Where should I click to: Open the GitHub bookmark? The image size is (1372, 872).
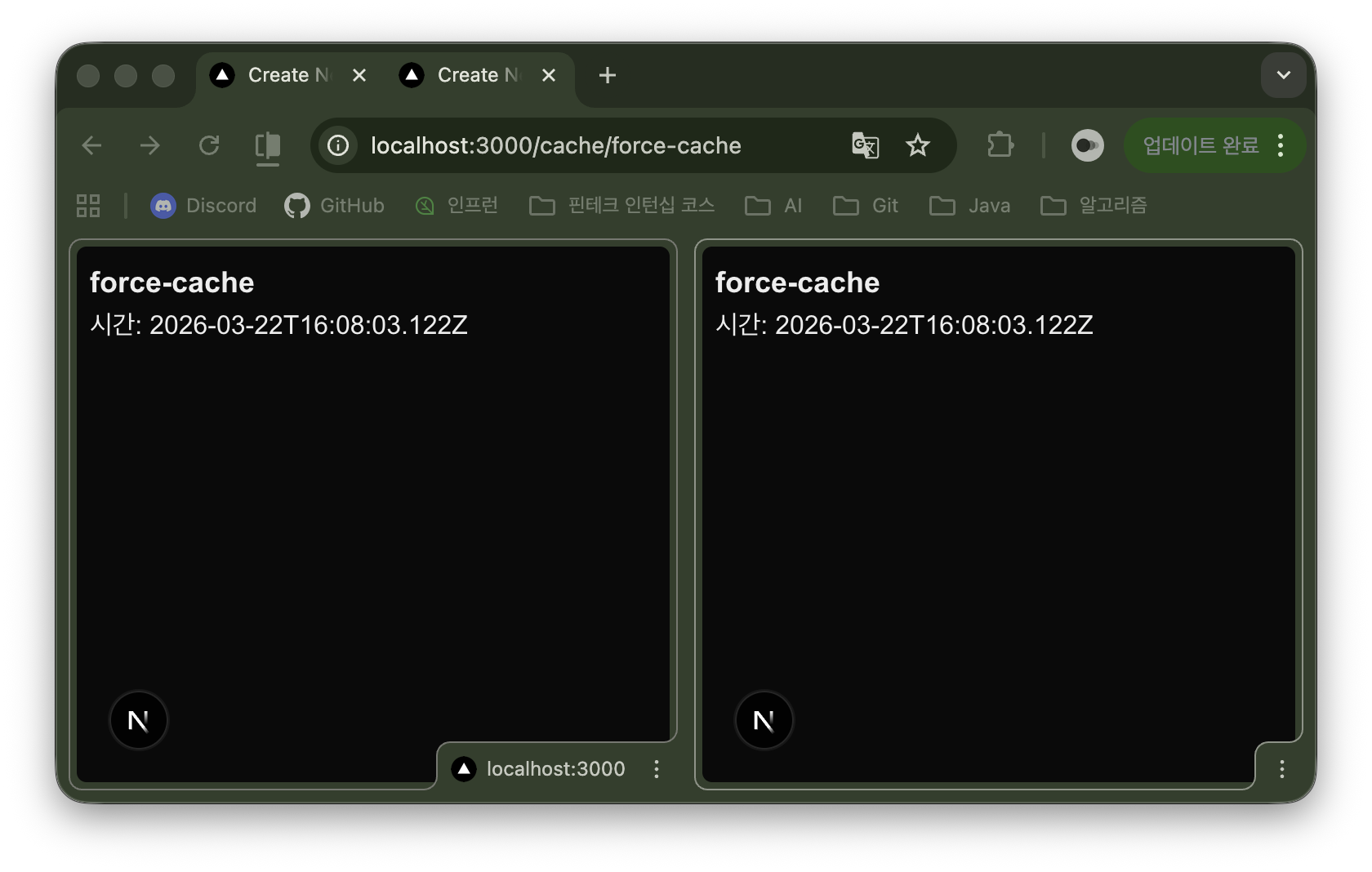pos(335,206)
